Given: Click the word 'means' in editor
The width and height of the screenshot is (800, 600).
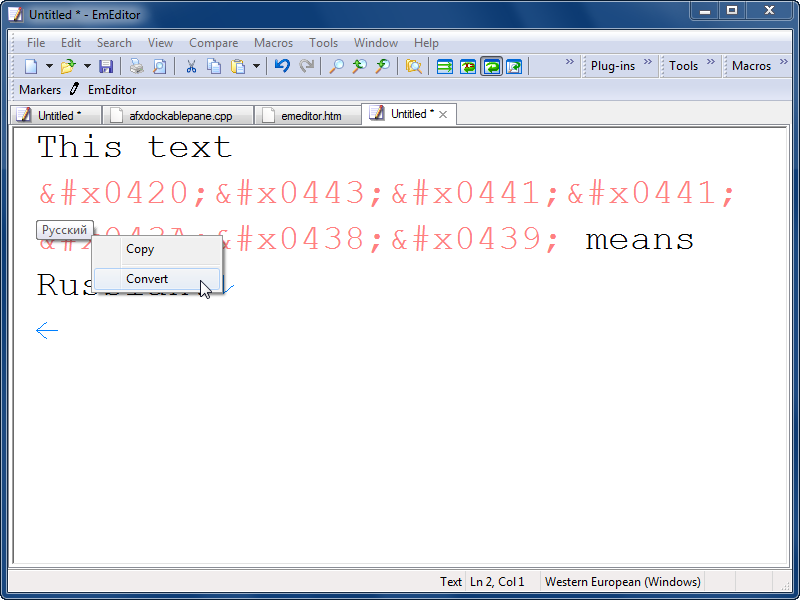Looking at the screenshot, I should click(639, 239).
